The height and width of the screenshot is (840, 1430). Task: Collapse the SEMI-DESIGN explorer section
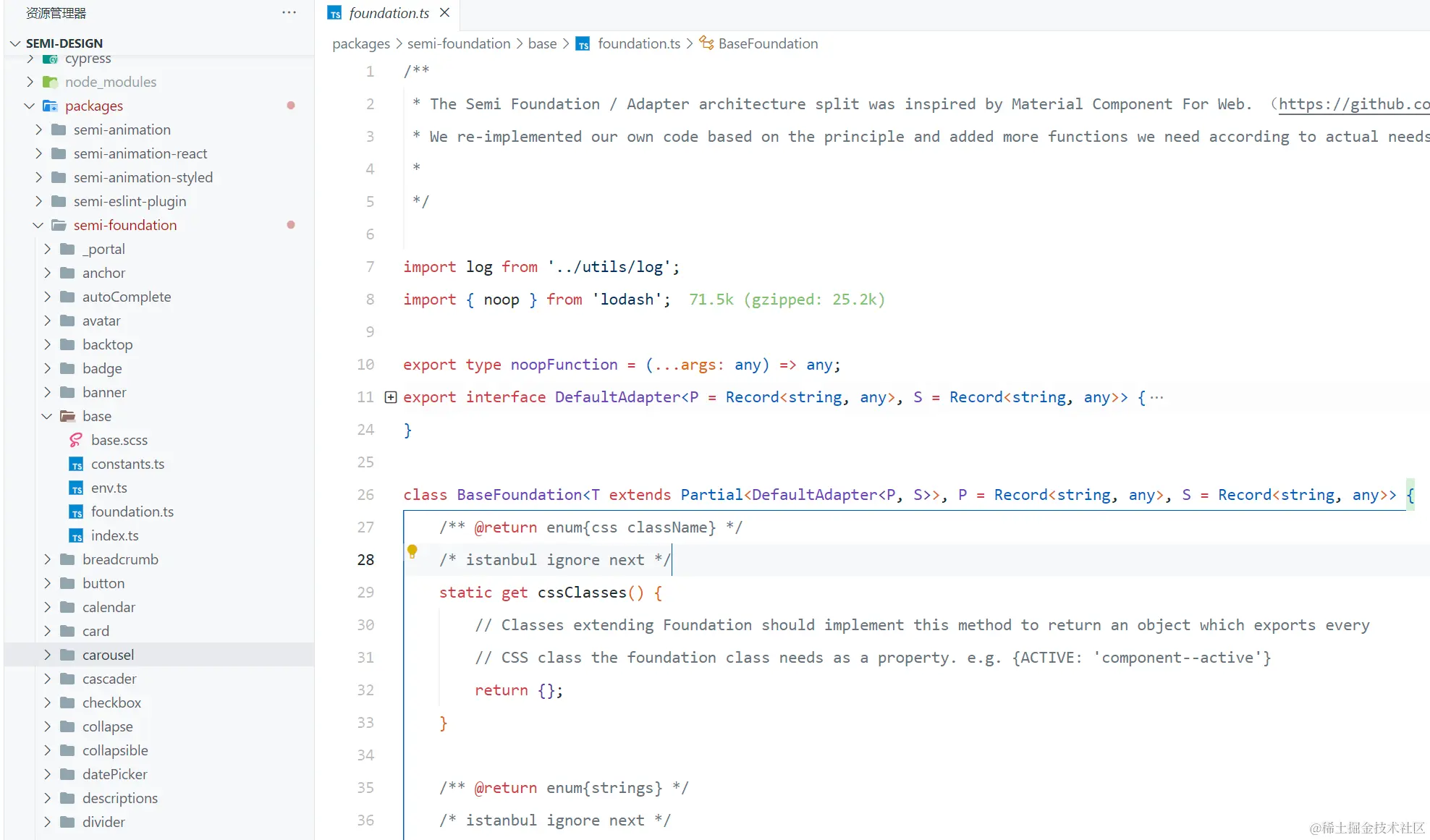pyautogui.click(x=14, y=43)
